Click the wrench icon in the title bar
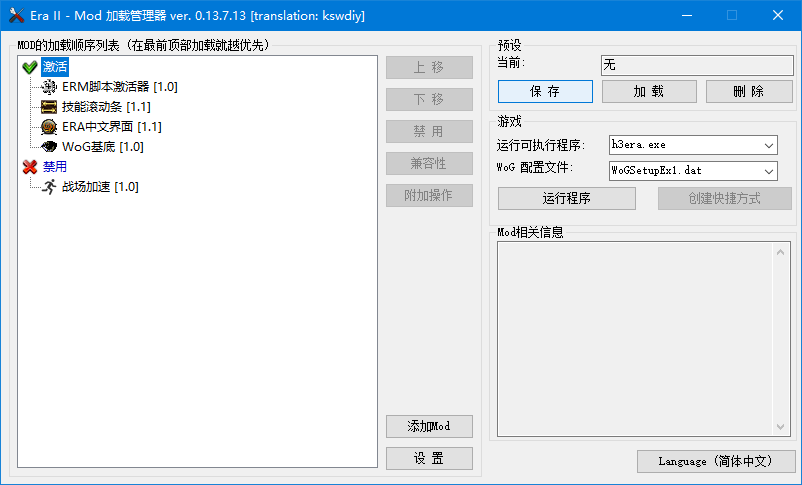802x485 pixels. (16, 15)
